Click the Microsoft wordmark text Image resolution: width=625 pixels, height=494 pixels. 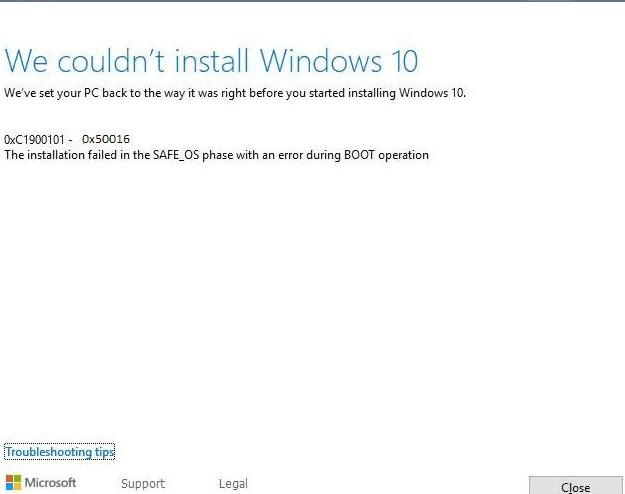coord(50,483)
